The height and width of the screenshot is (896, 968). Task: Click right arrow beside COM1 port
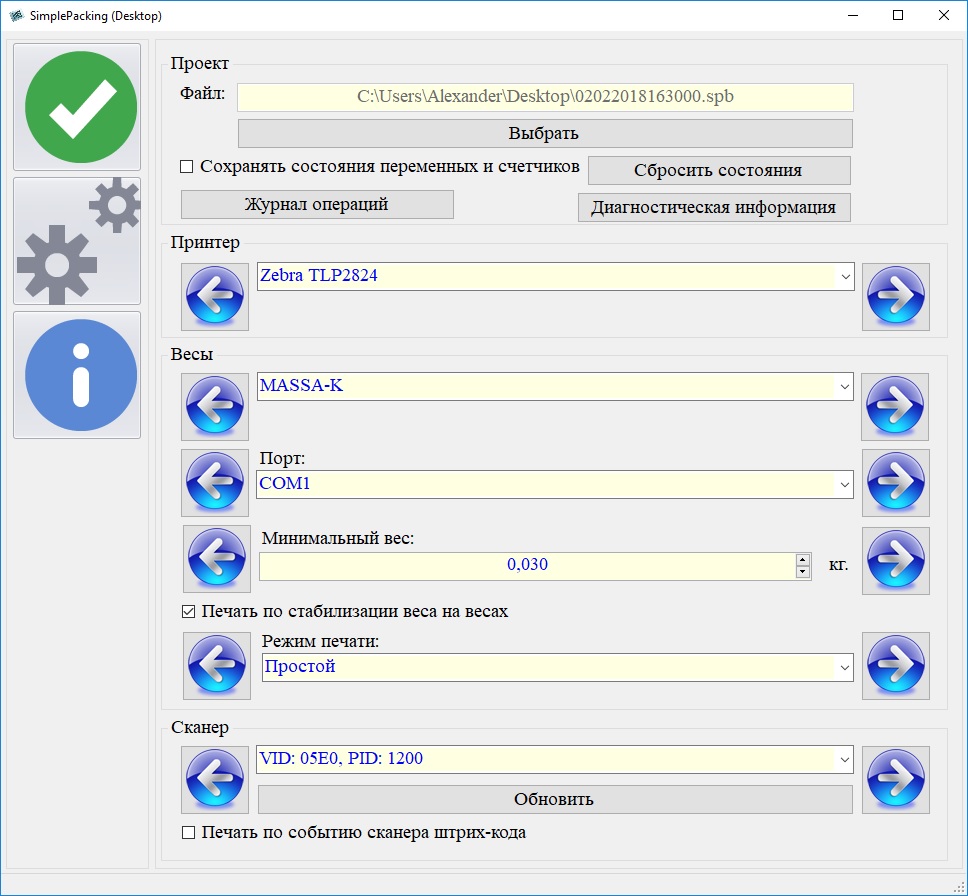pos(896,483)
